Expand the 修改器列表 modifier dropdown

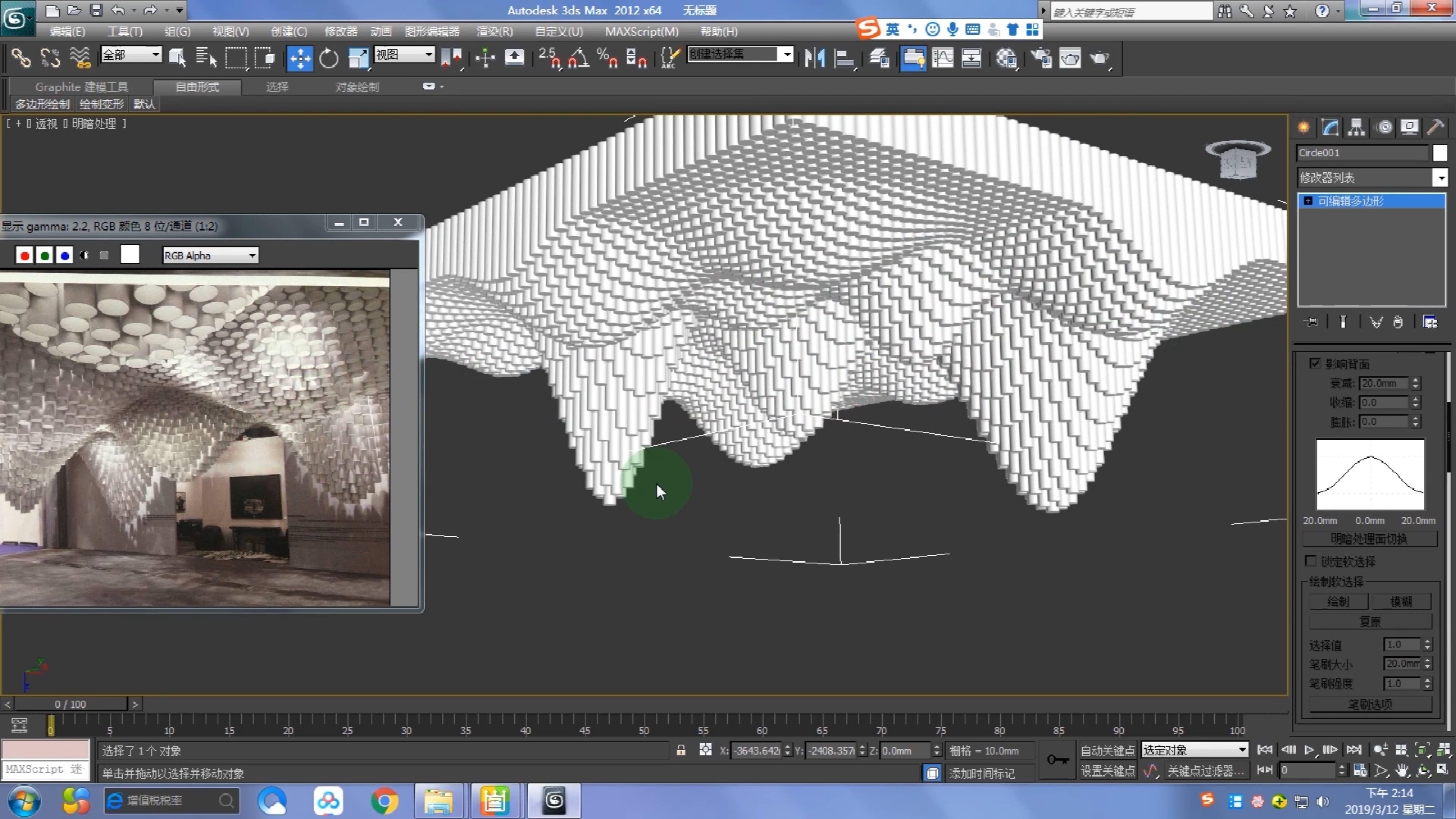1372,177
